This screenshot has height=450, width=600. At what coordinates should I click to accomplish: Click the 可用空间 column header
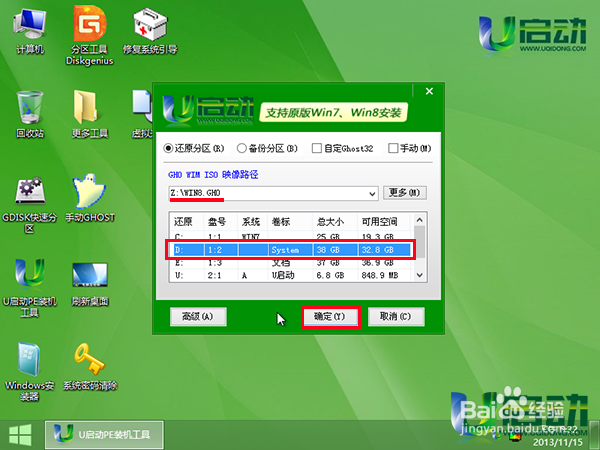pyautogui.click(x=384, y=222)
